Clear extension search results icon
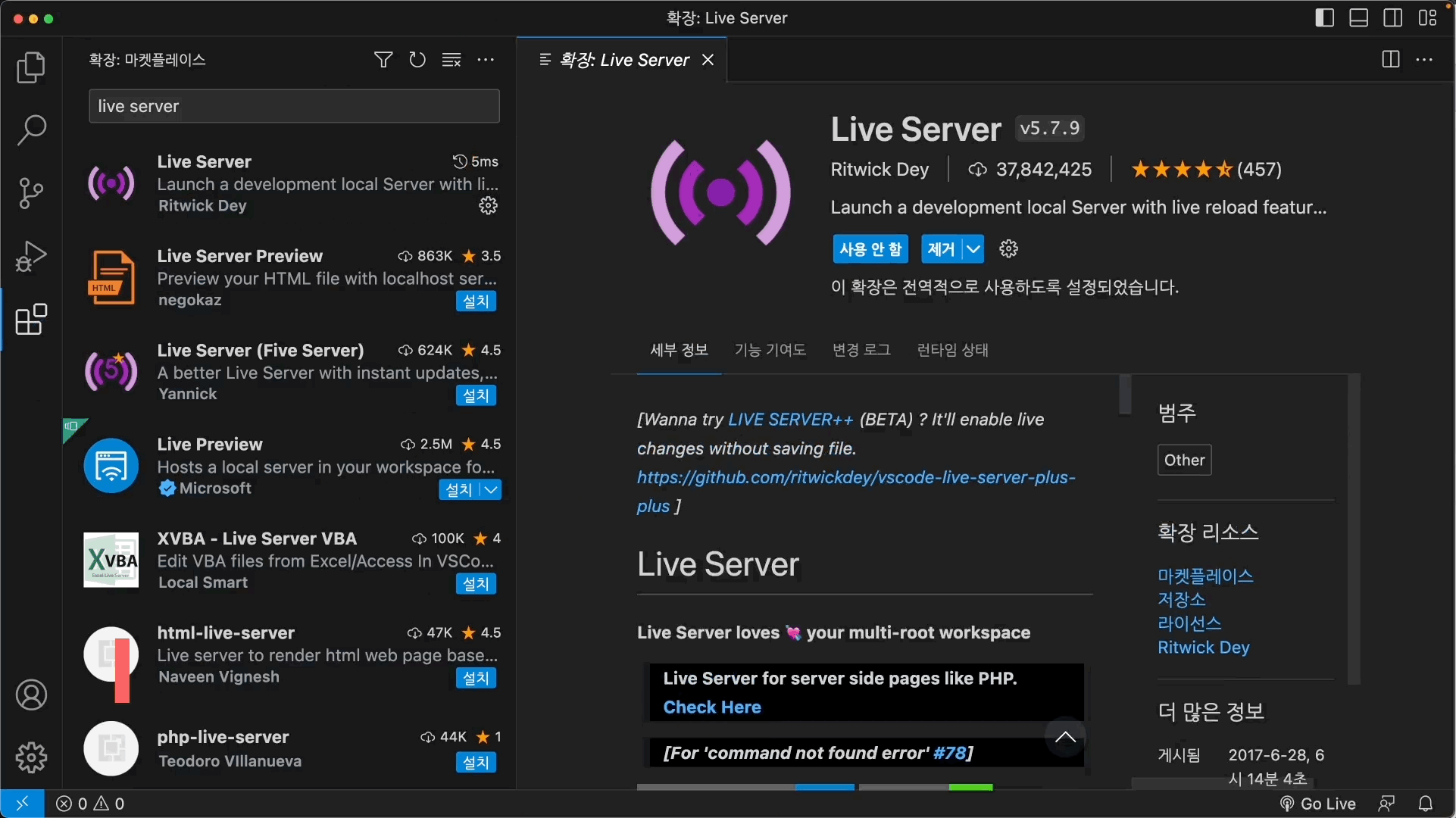1456x818 pixels. tap(451, 60)
